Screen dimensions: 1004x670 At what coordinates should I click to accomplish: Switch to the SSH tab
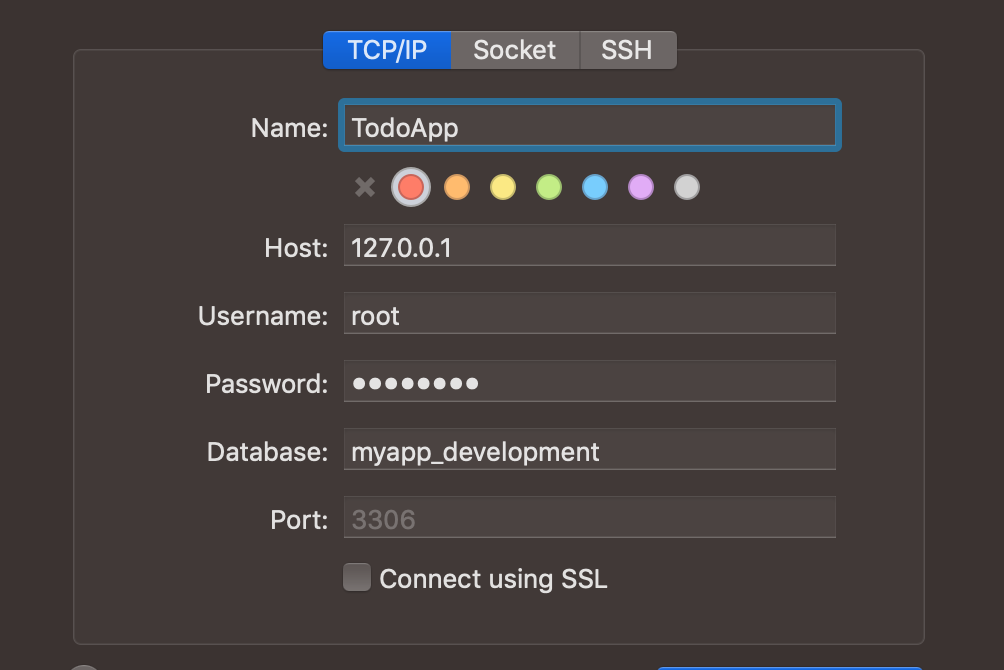click(627, 50)
